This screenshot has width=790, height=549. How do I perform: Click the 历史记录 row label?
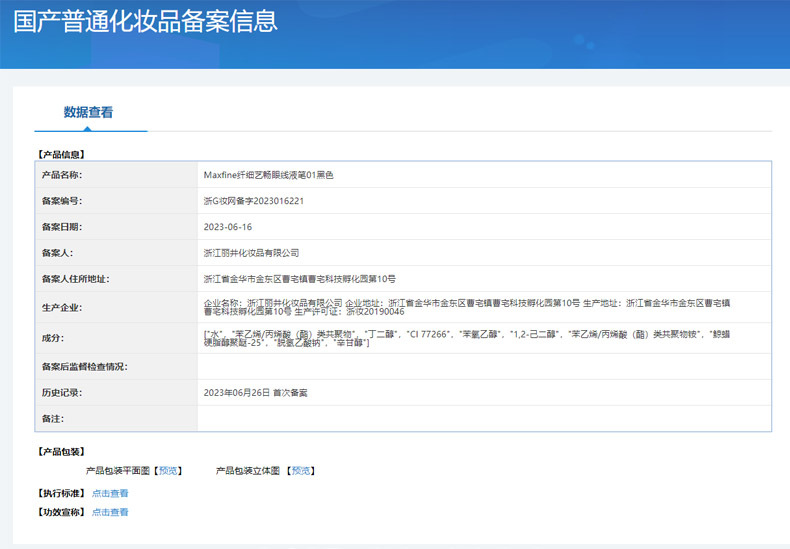point(62,393)
